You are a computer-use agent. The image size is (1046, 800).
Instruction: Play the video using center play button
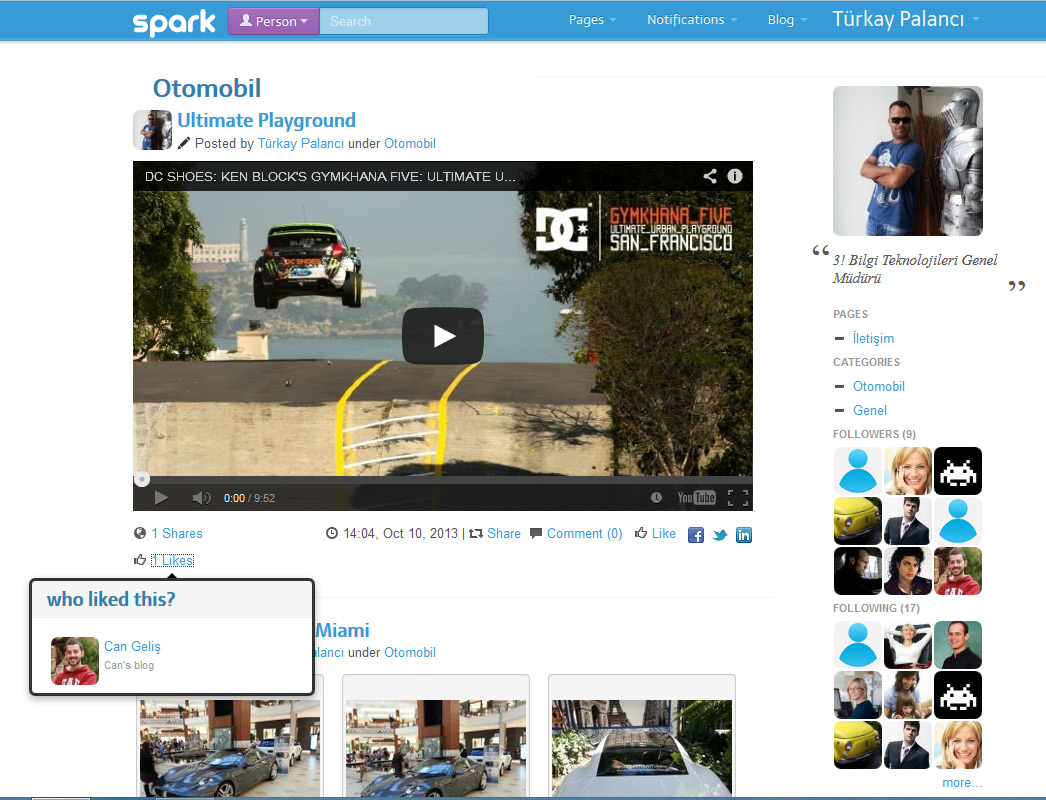pyautogui.click(x=443, y=336)
